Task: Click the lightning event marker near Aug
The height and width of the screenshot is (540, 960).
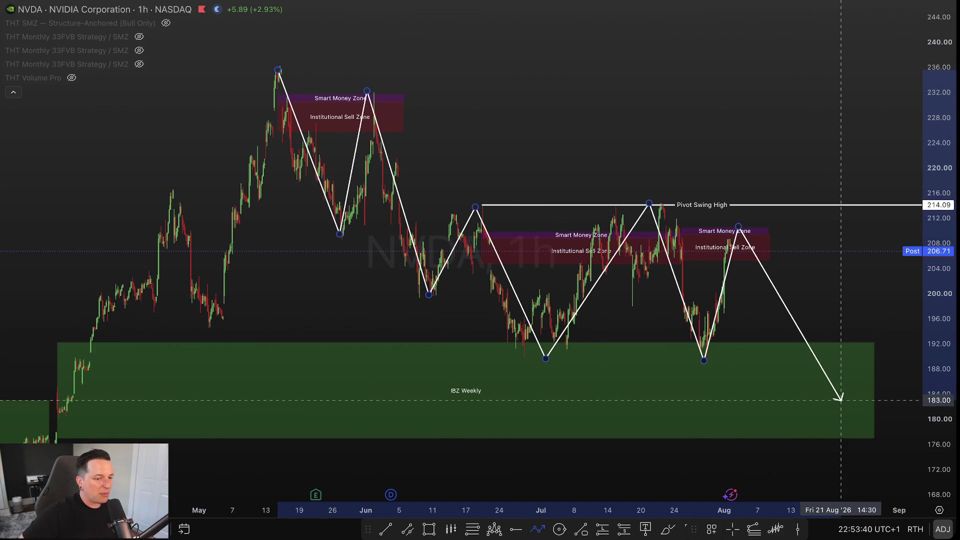Action: [x=730, y=494]
